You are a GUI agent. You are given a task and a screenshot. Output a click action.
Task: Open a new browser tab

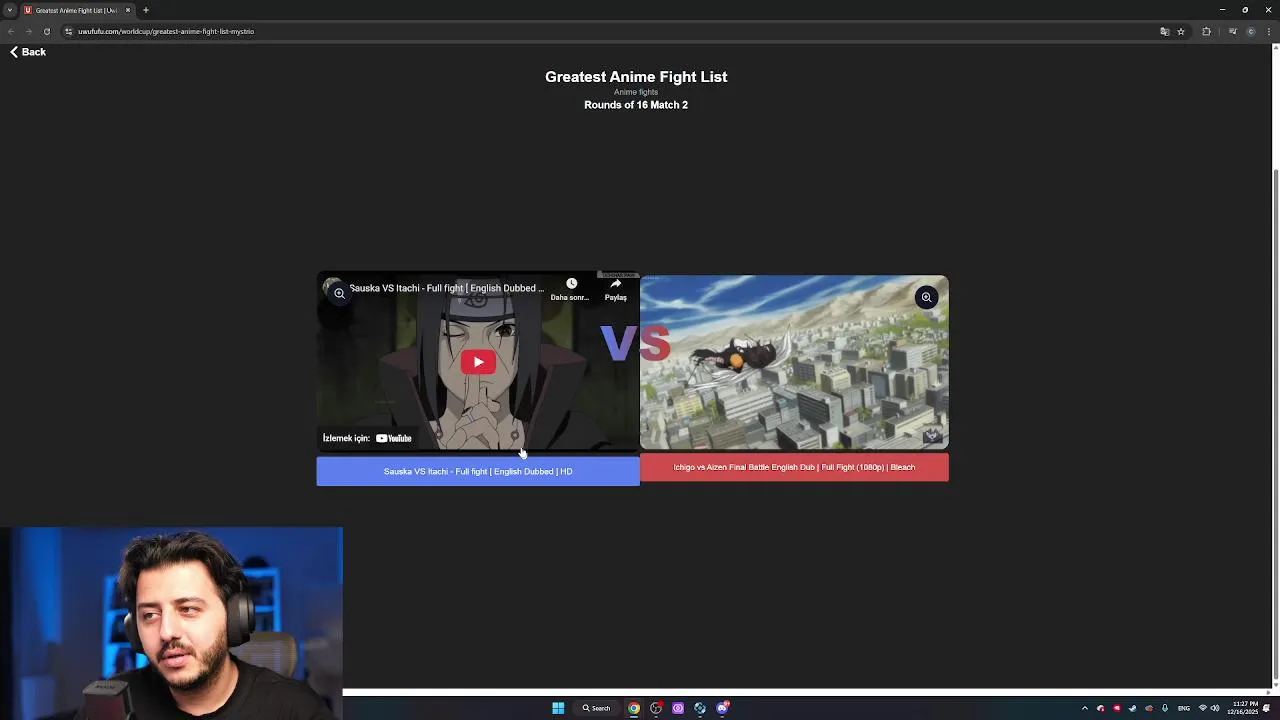click(145, 10)
